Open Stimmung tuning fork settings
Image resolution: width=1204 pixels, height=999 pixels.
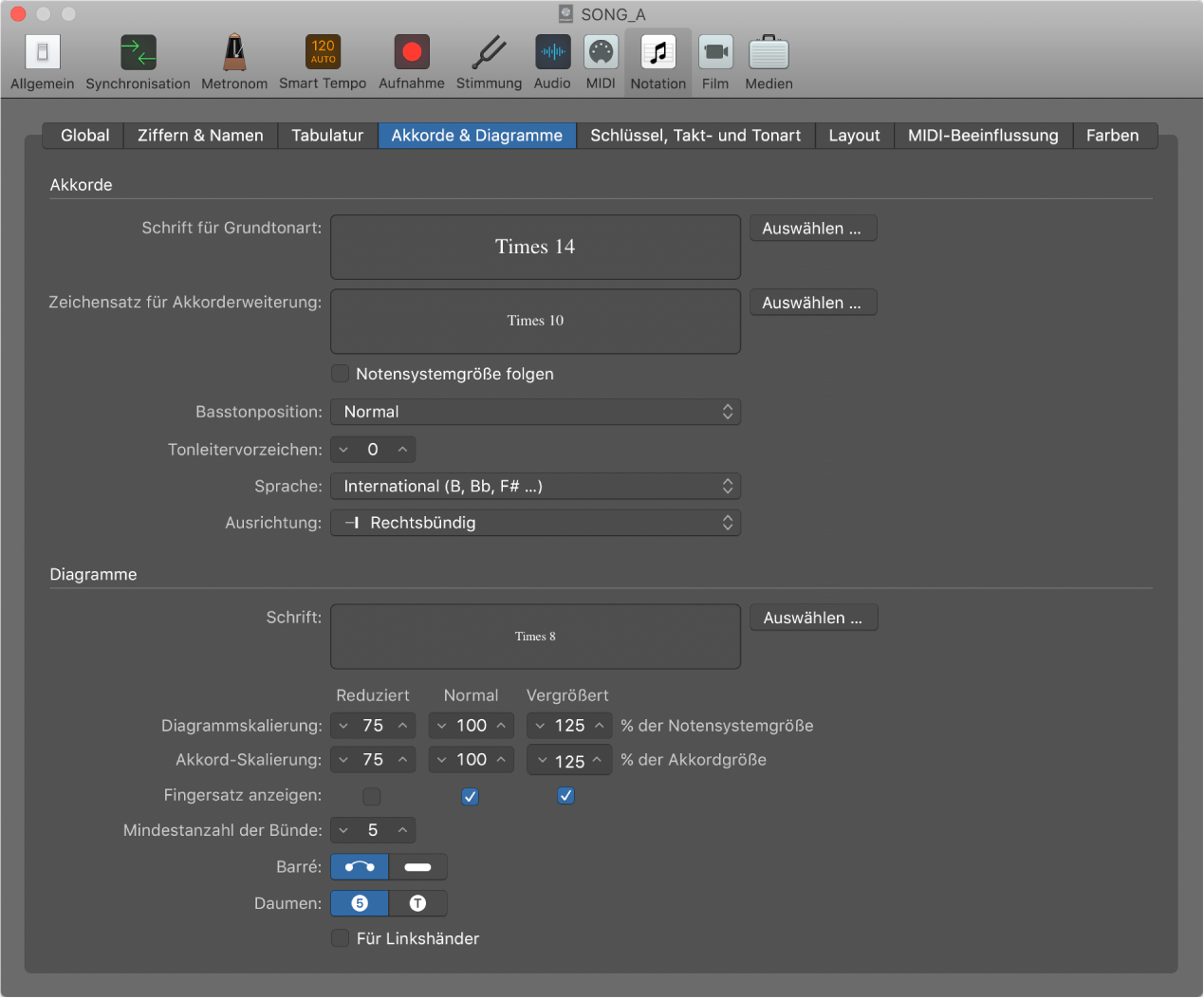pyautogui.click(x=489, y=53)
